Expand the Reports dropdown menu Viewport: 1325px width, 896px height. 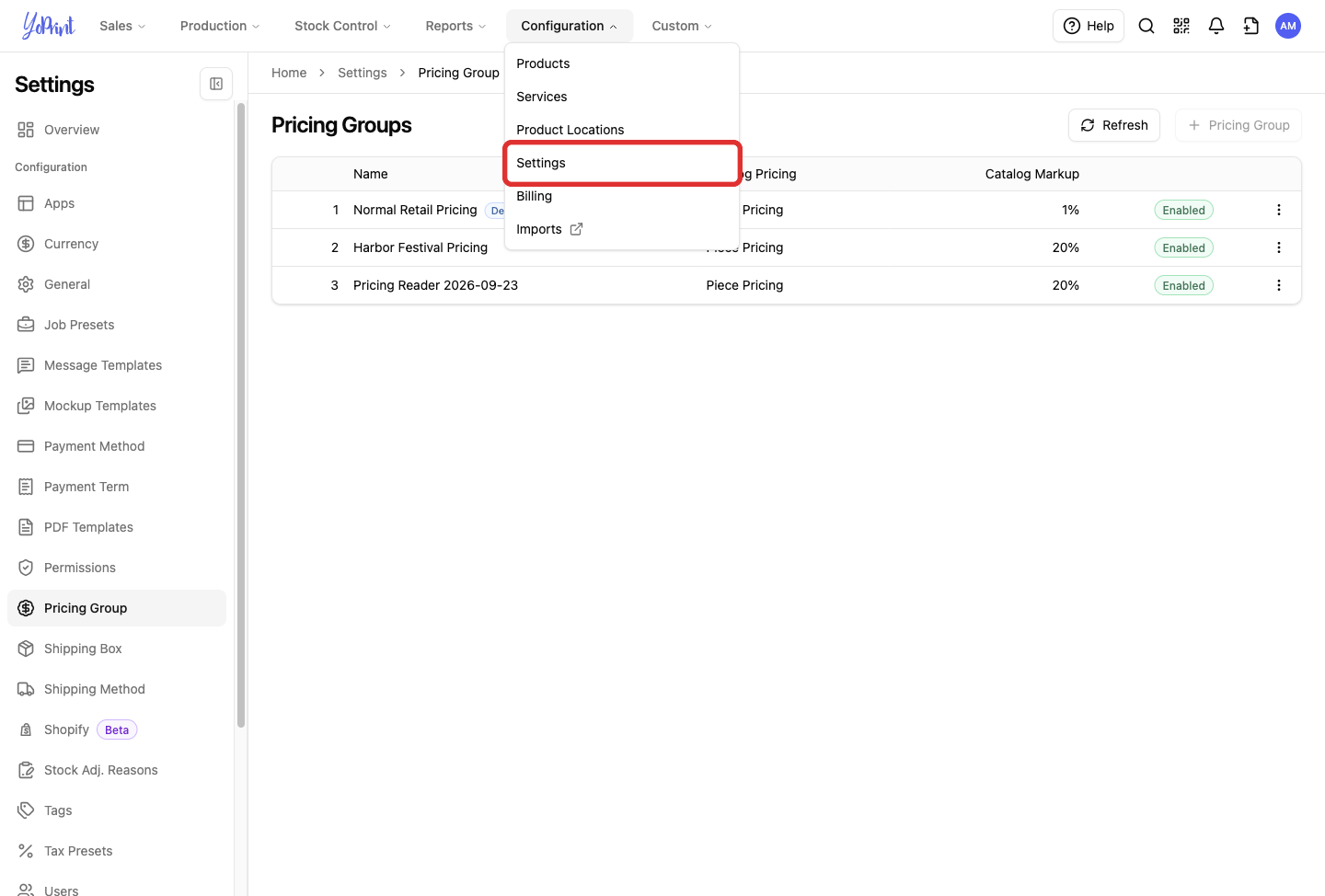click(455, 26)
